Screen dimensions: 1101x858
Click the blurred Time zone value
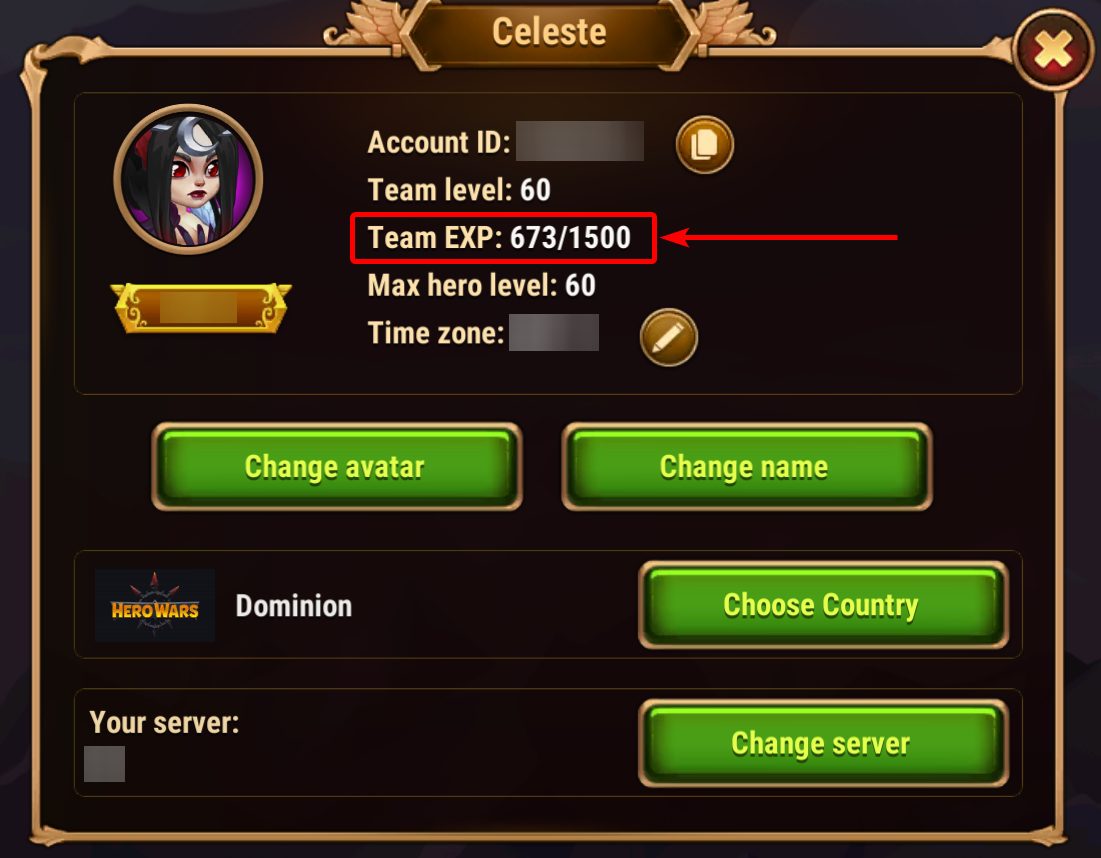(x=554, y=332)
